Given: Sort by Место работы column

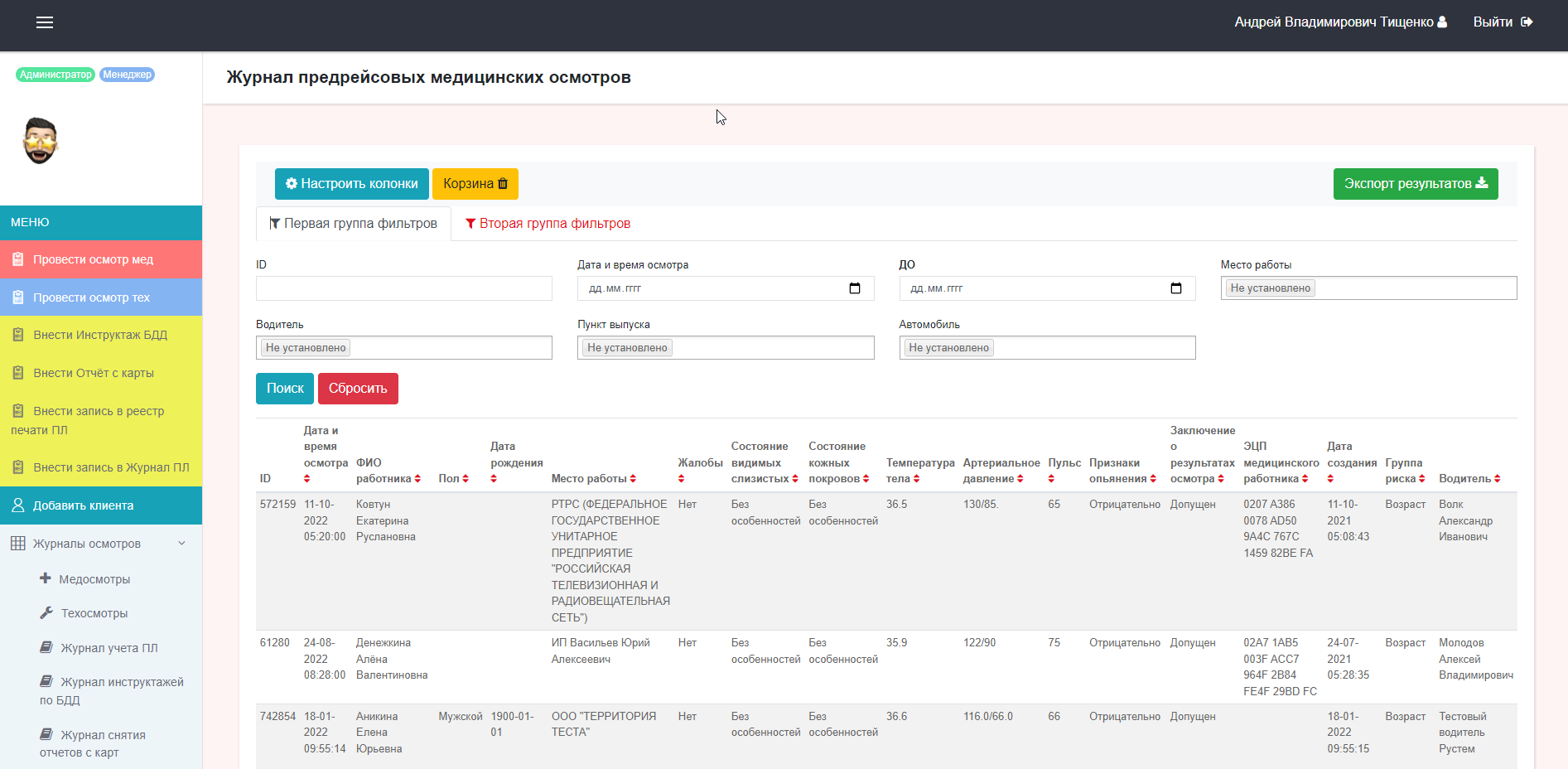Looking at the screenshot, I should click(x=633, y=479).
